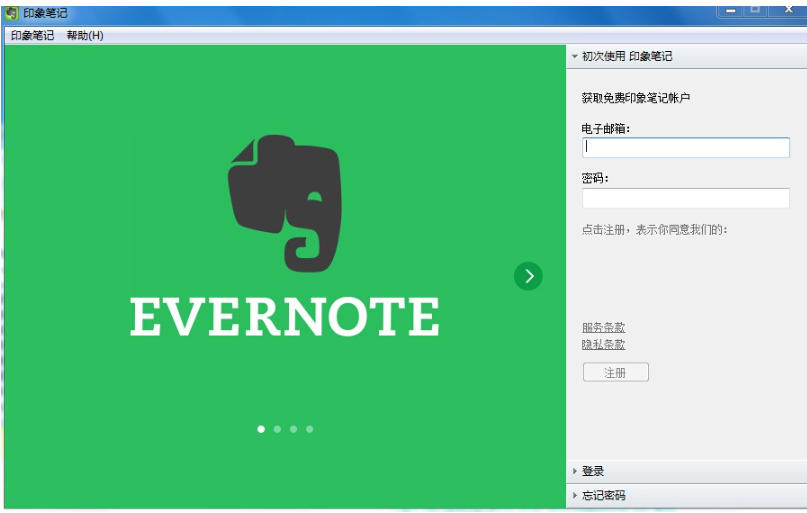Minimize the 印象笔记 window
This screenshot has width=807, height=513.
tap(730, 10)
